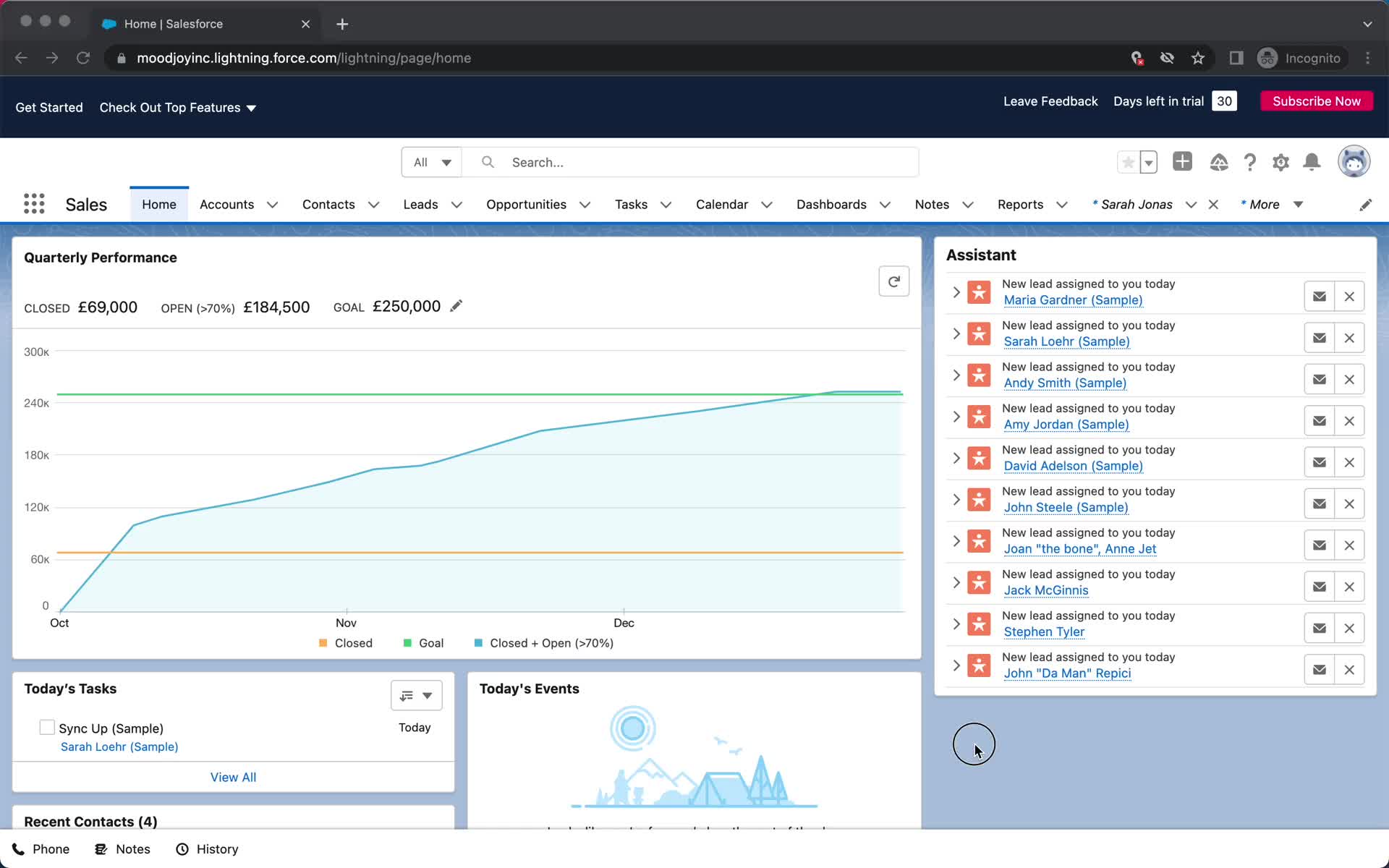The height and width of the screenshot is (868, 1389).
Task: Click Get Started link
Action: click(49, 108)
